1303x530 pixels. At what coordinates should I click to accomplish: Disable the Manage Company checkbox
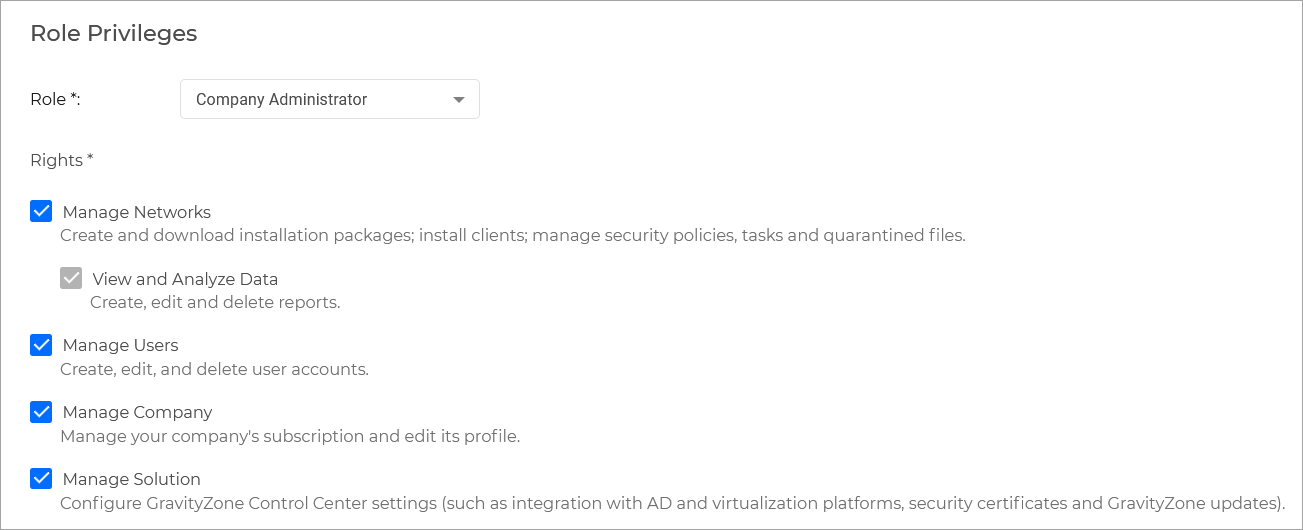click(41, 412)
